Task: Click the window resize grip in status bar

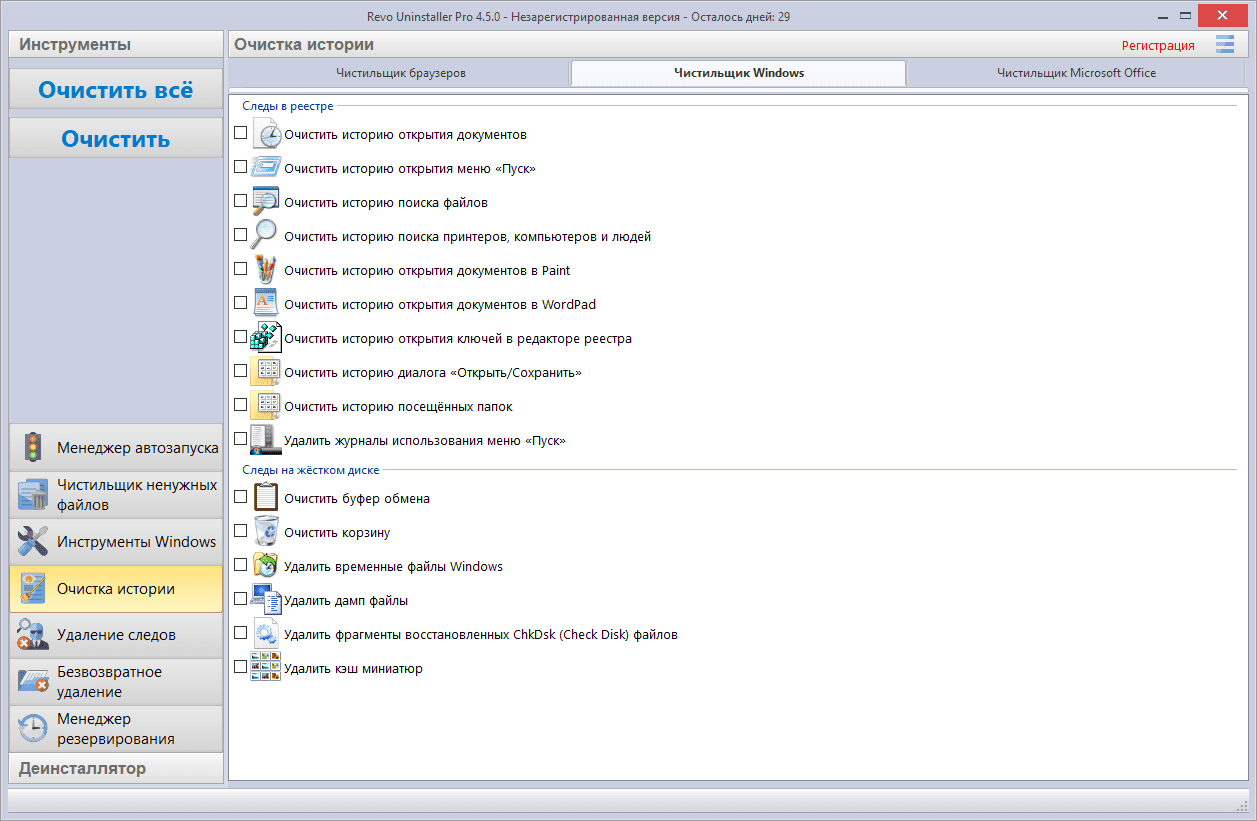Action: coord(1242,805)
